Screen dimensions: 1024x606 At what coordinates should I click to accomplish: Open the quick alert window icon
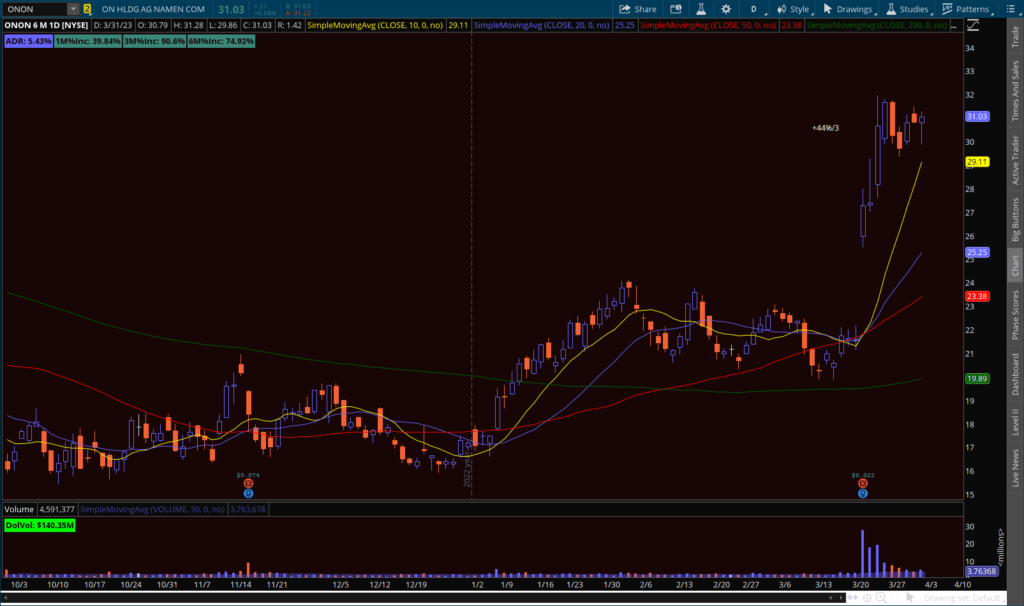[x=676, y=9]
